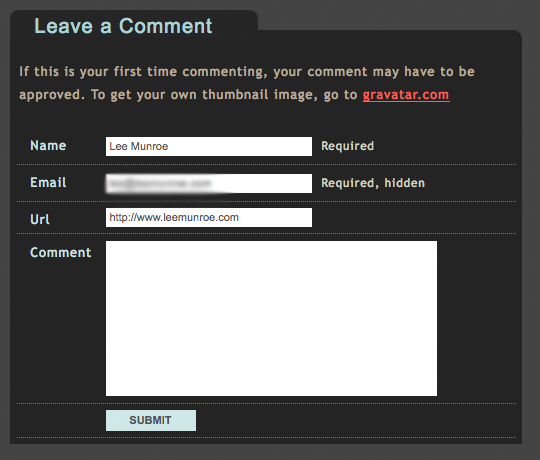The width and height of the screenshot is (540, 460).
Task: Click the Email field label
Action: coord(48,182)
